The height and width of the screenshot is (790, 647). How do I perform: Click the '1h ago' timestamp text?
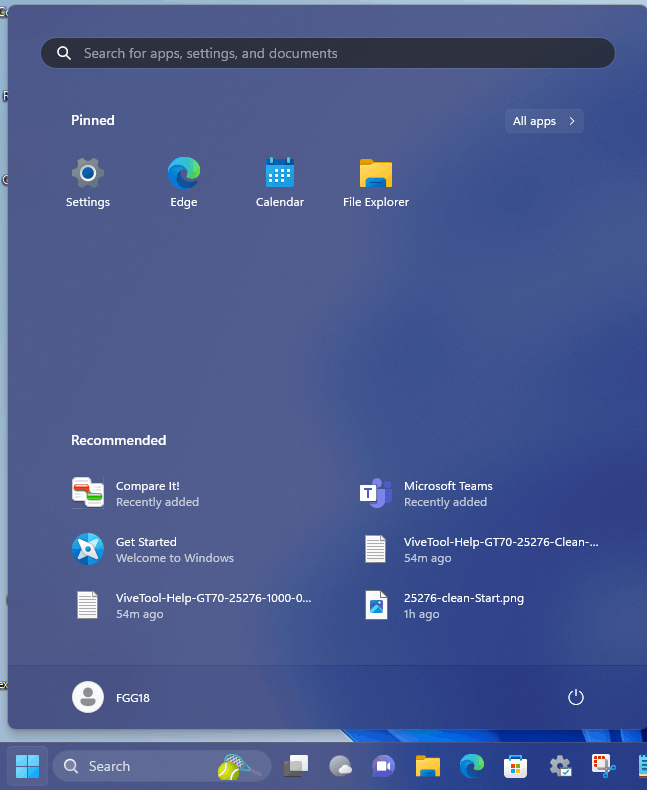click(421, 614)
